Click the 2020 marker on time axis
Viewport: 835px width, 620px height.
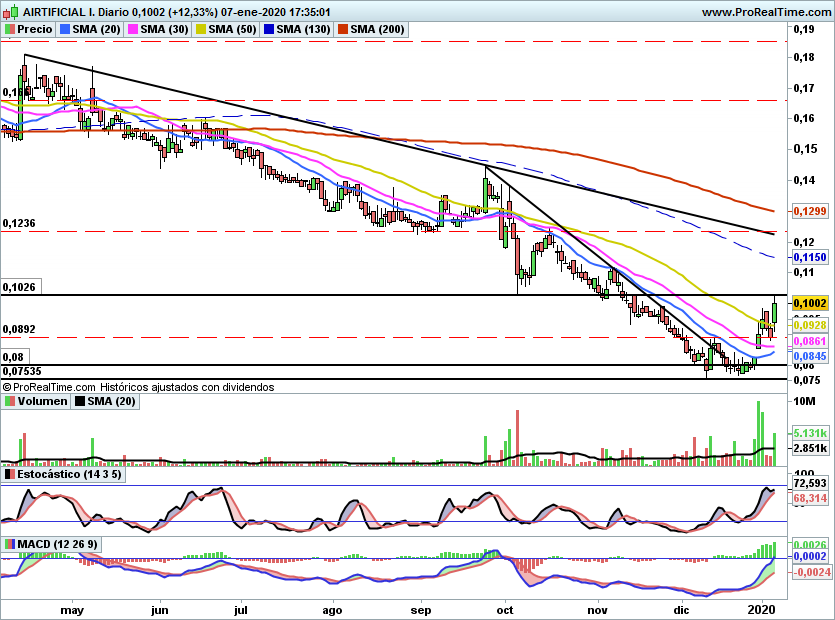pos(762,607)
